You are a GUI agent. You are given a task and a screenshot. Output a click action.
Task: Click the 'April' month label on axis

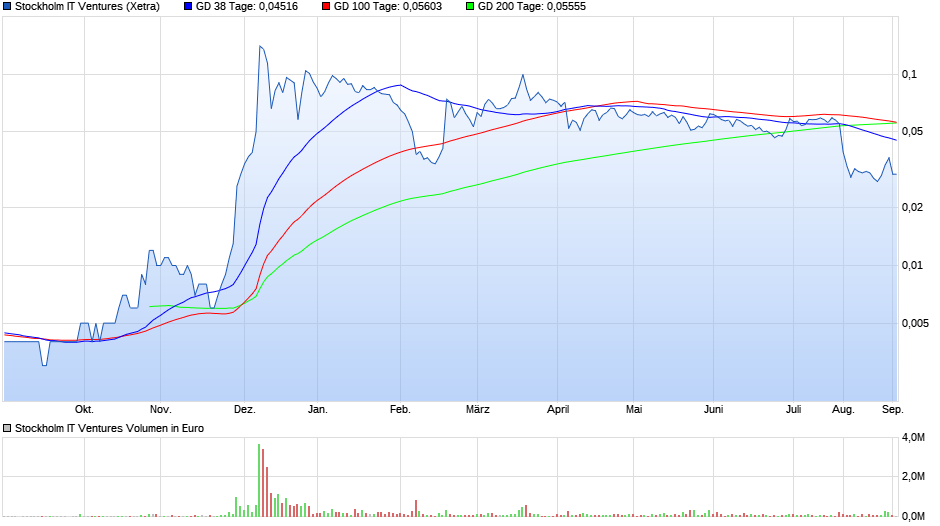click(558, 409)
